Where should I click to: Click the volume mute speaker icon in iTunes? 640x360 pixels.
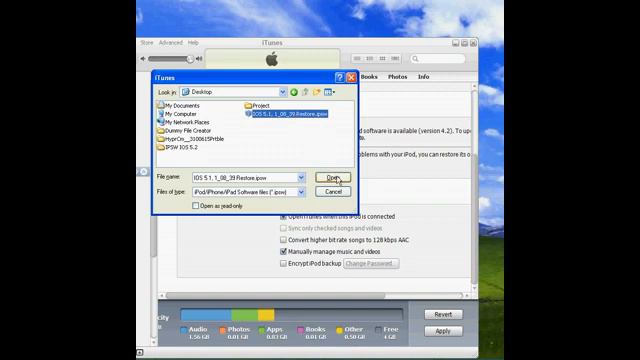coord(143,59)
